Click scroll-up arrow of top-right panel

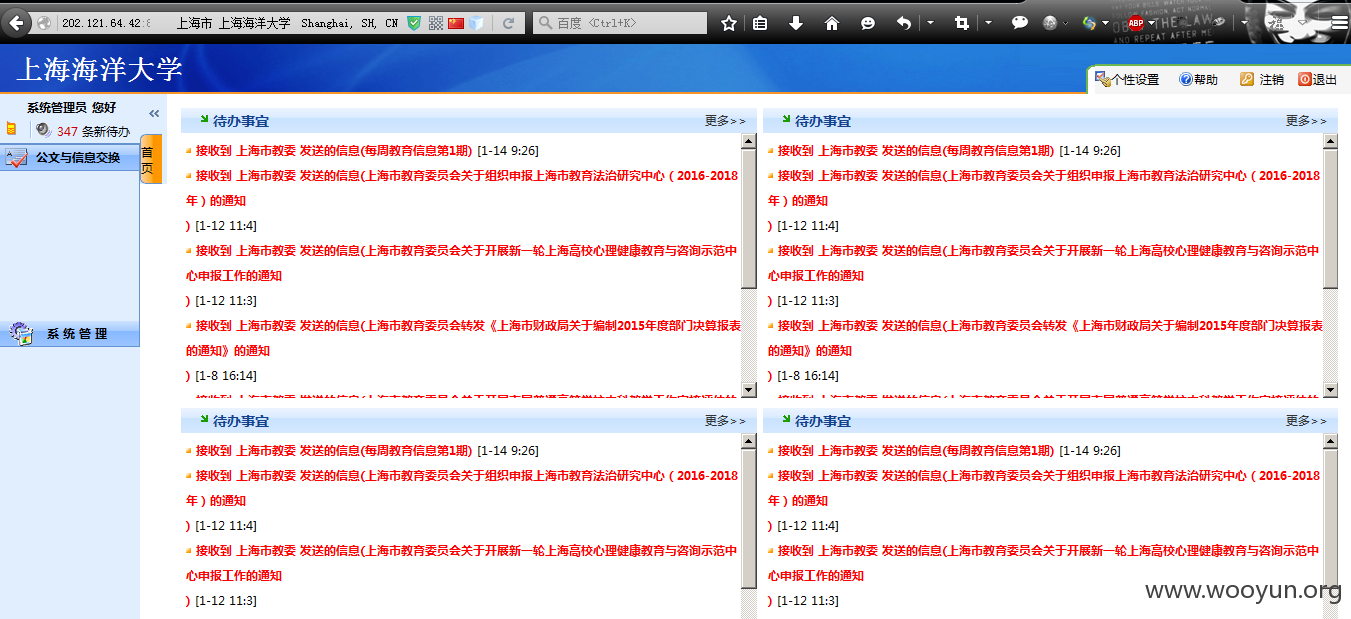(1330, 141)
